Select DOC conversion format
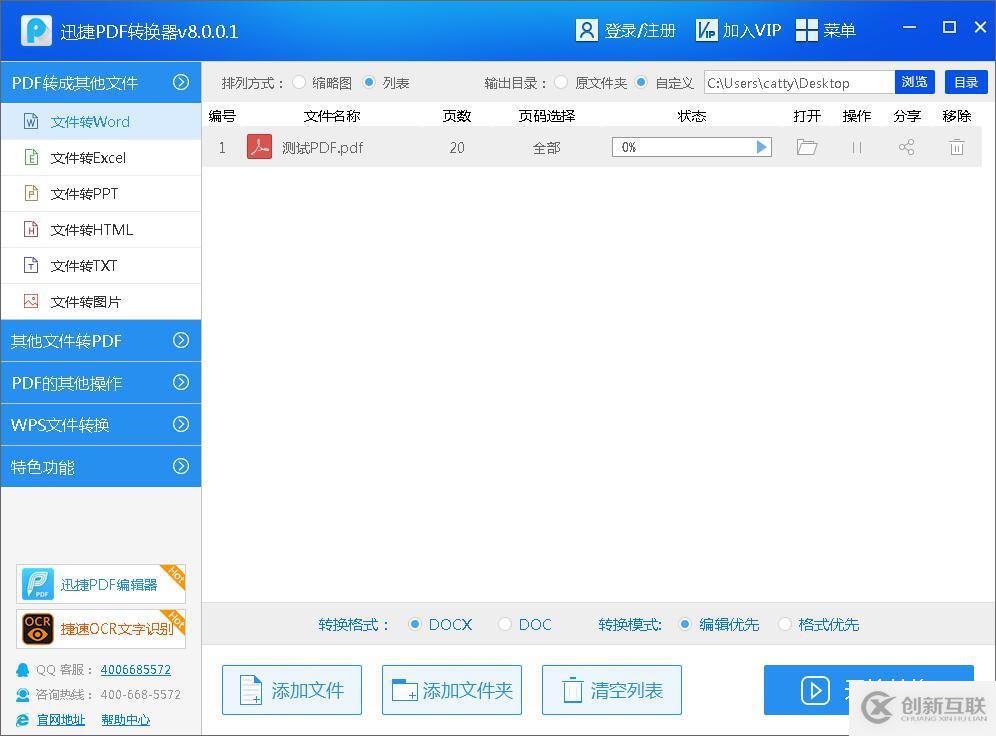 coord(505,624)
